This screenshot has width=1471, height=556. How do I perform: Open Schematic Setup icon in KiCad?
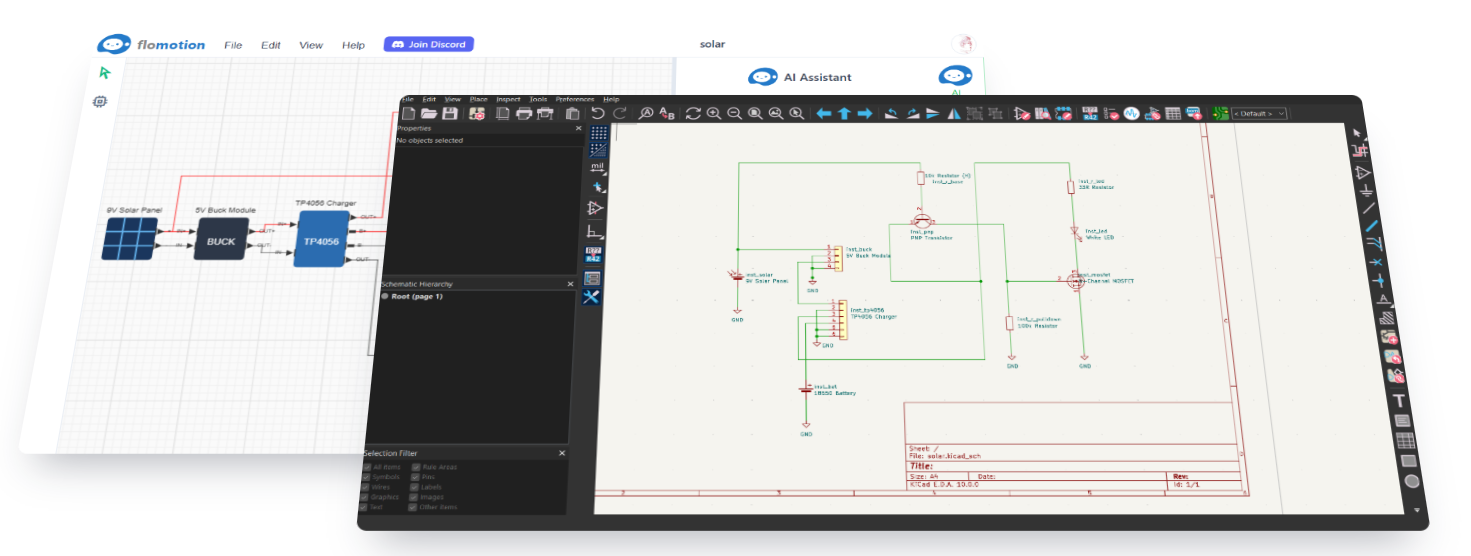pos(477,114)
